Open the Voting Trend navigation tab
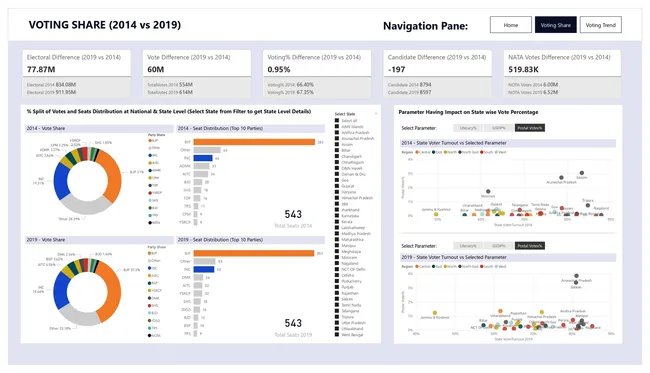Viewport: 650px width, 373px height. pos(601,25)
